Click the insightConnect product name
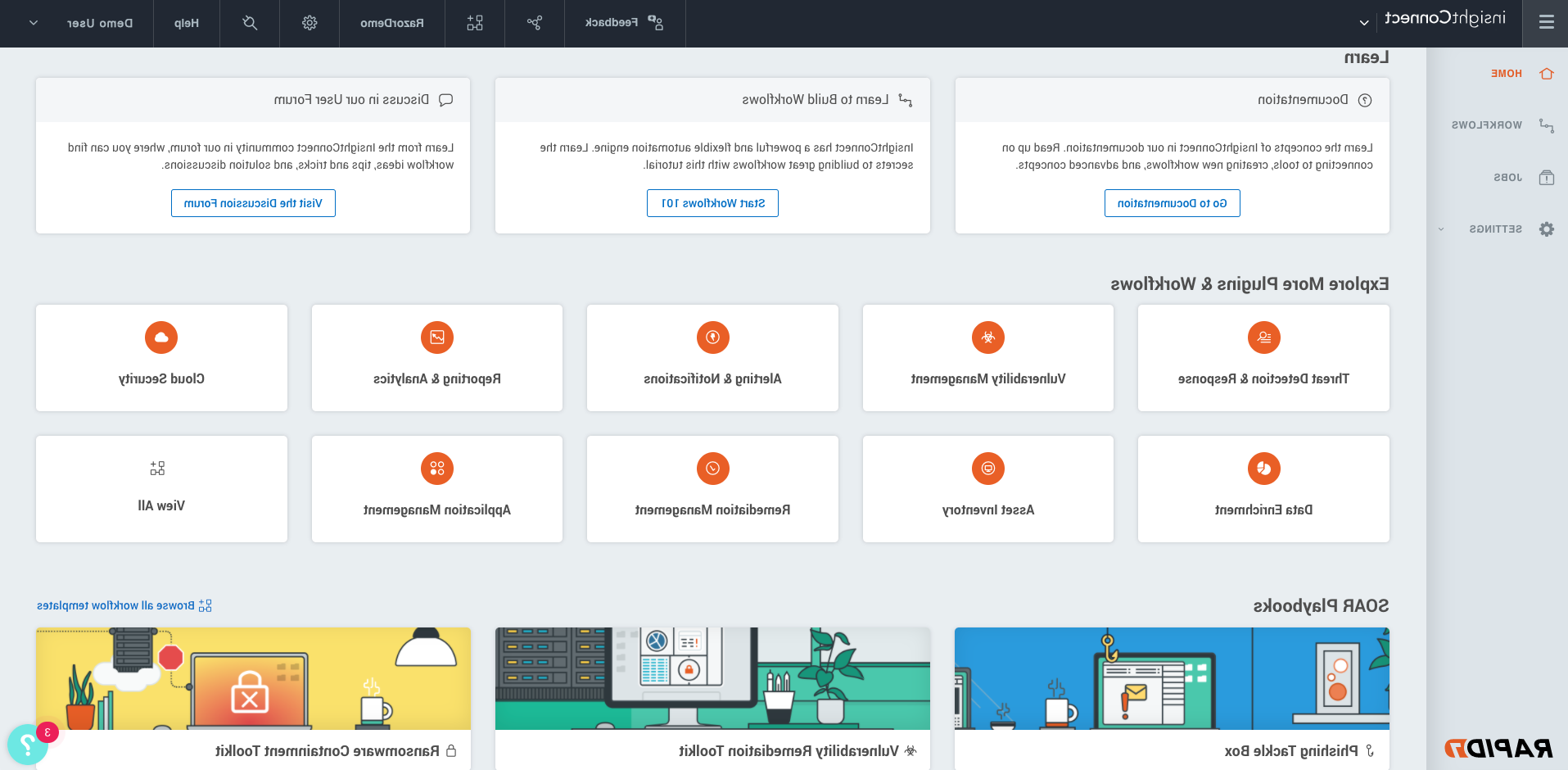Viewport: 1568px width, 770px height. tap(1445, 18)
